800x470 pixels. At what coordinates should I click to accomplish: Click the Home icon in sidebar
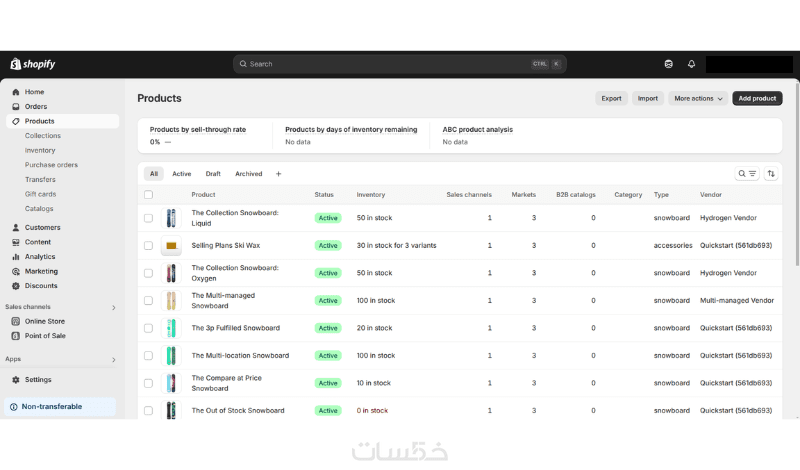point(16,92)
